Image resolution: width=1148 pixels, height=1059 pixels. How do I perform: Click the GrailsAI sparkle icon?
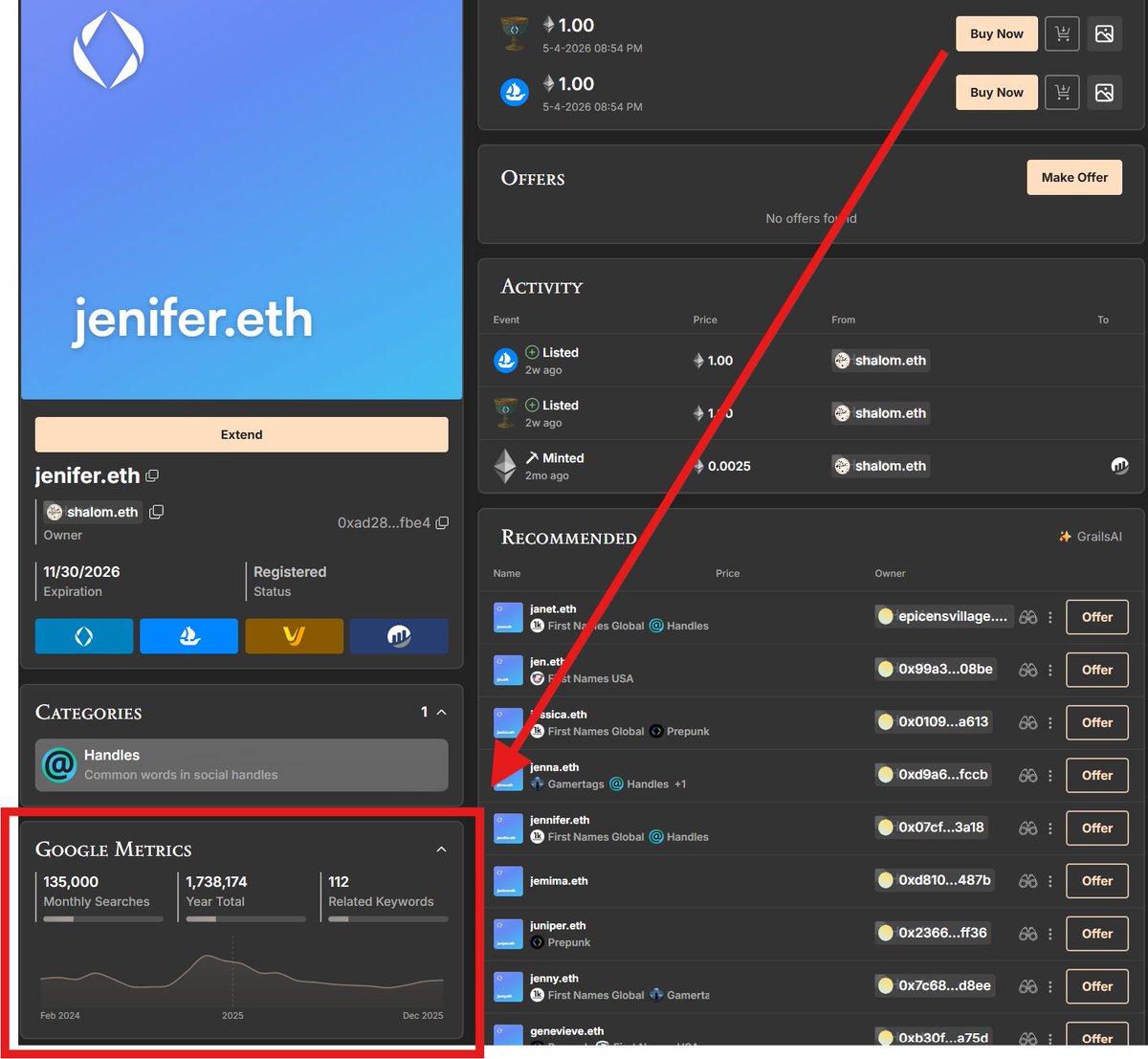1064,537
